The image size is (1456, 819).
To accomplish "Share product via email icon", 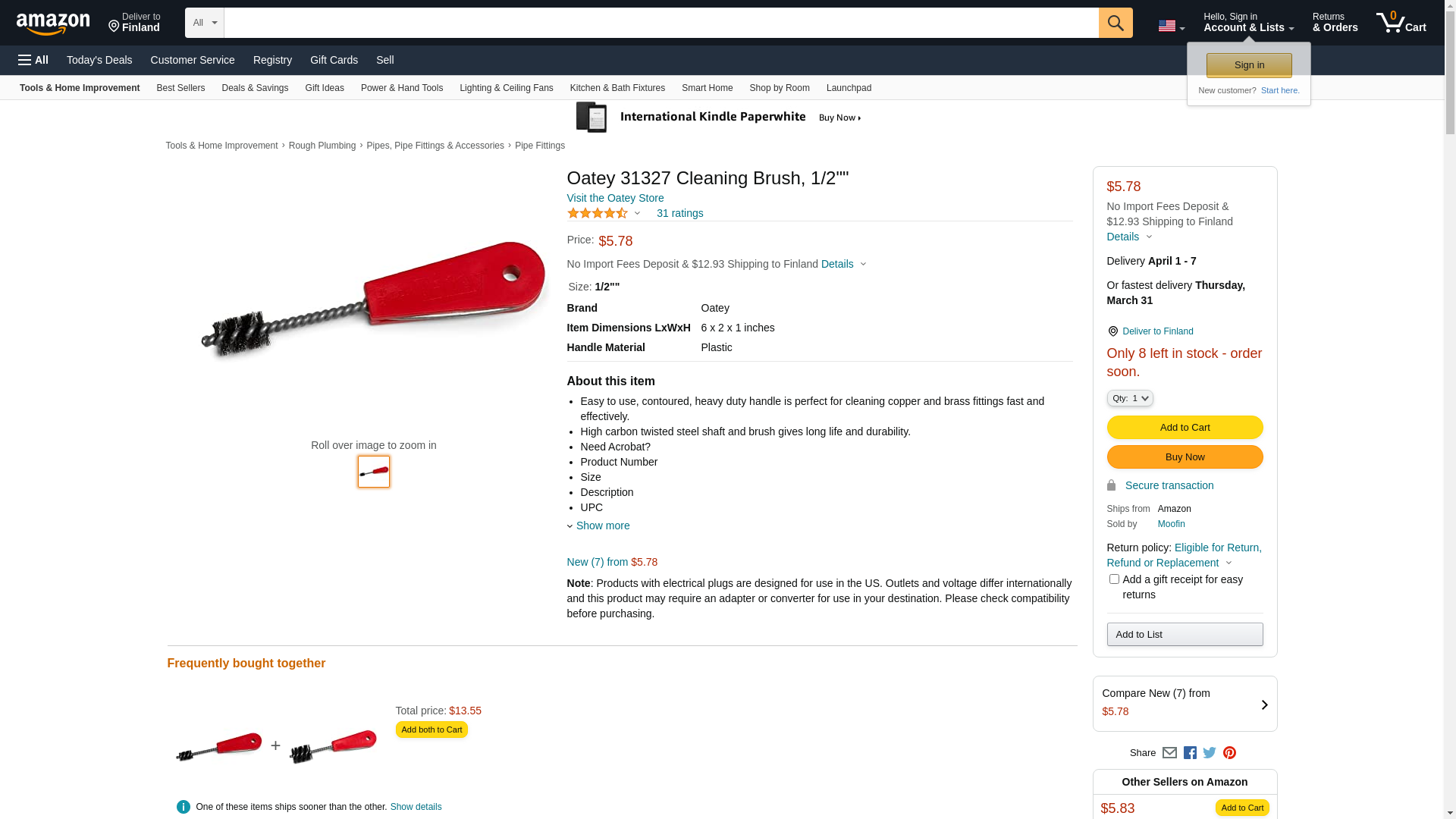I will click(1169, 753).
